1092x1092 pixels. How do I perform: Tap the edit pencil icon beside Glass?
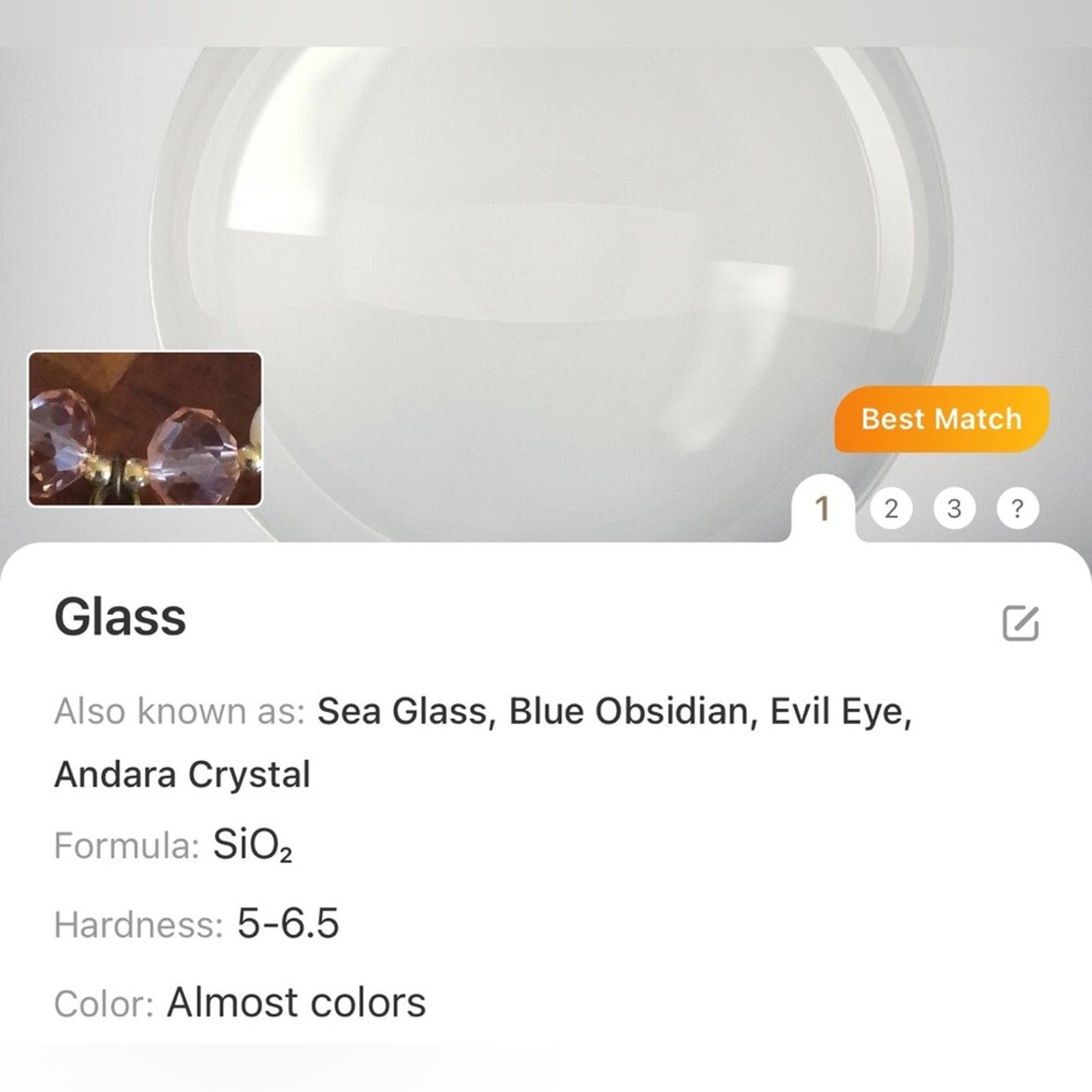1020,622
